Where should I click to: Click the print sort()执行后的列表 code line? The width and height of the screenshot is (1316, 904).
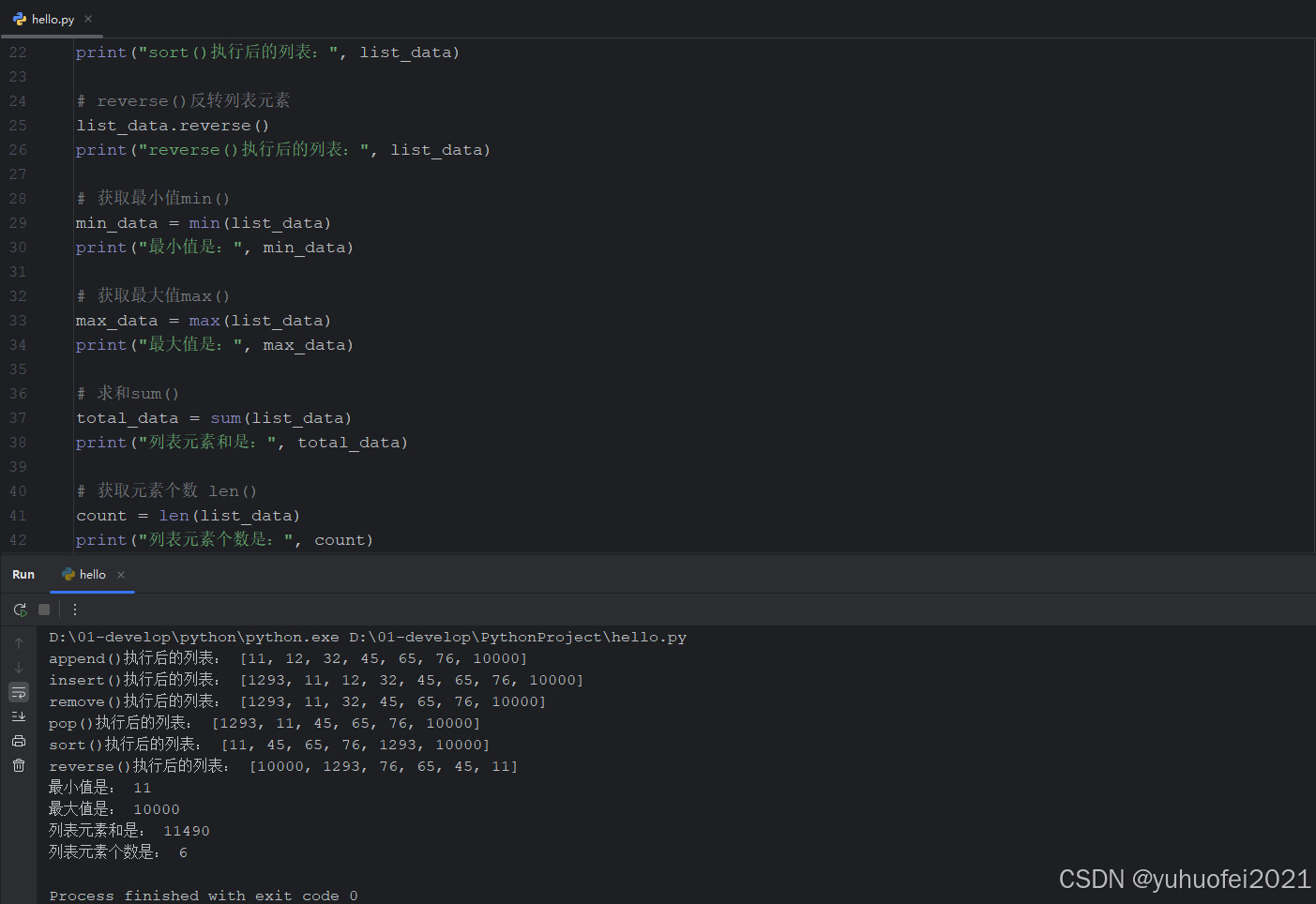[268, 52]
